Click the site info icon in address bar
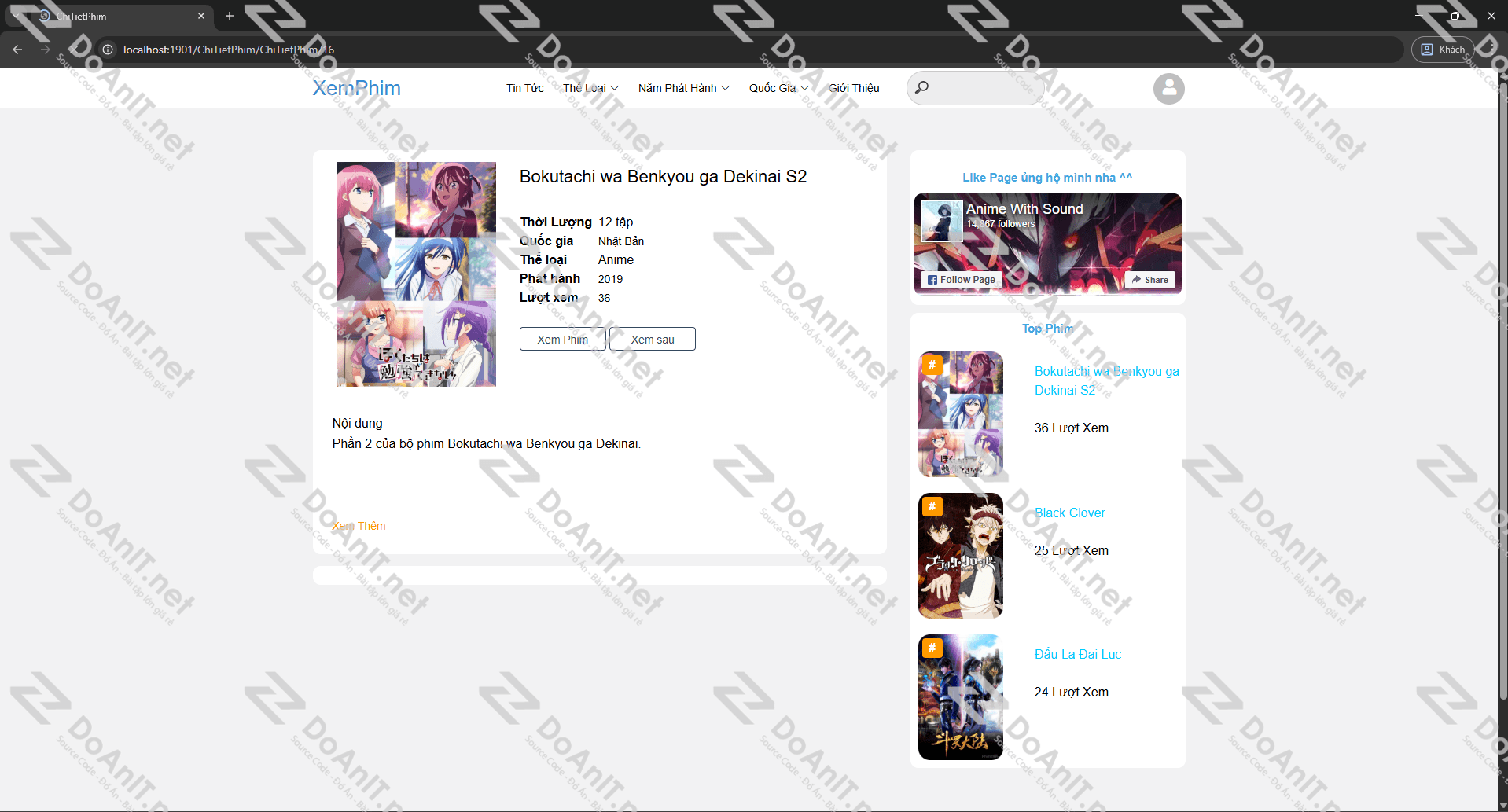Viewport: 1508px width, 812px height. [108, 50]
